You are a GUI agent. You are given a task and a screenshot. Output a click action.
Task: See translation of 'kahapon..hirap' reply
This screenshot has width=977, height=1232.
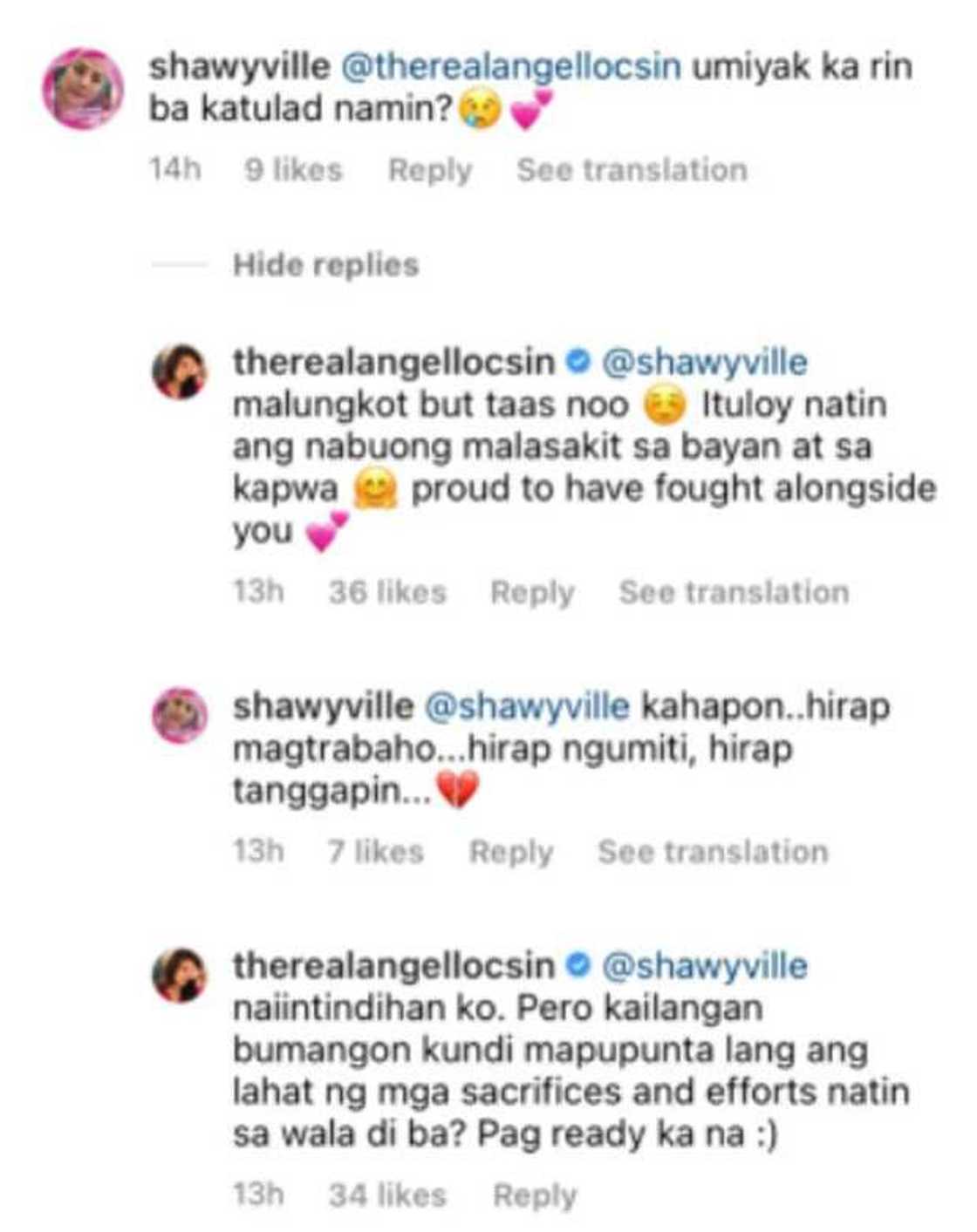click(713, 851)
